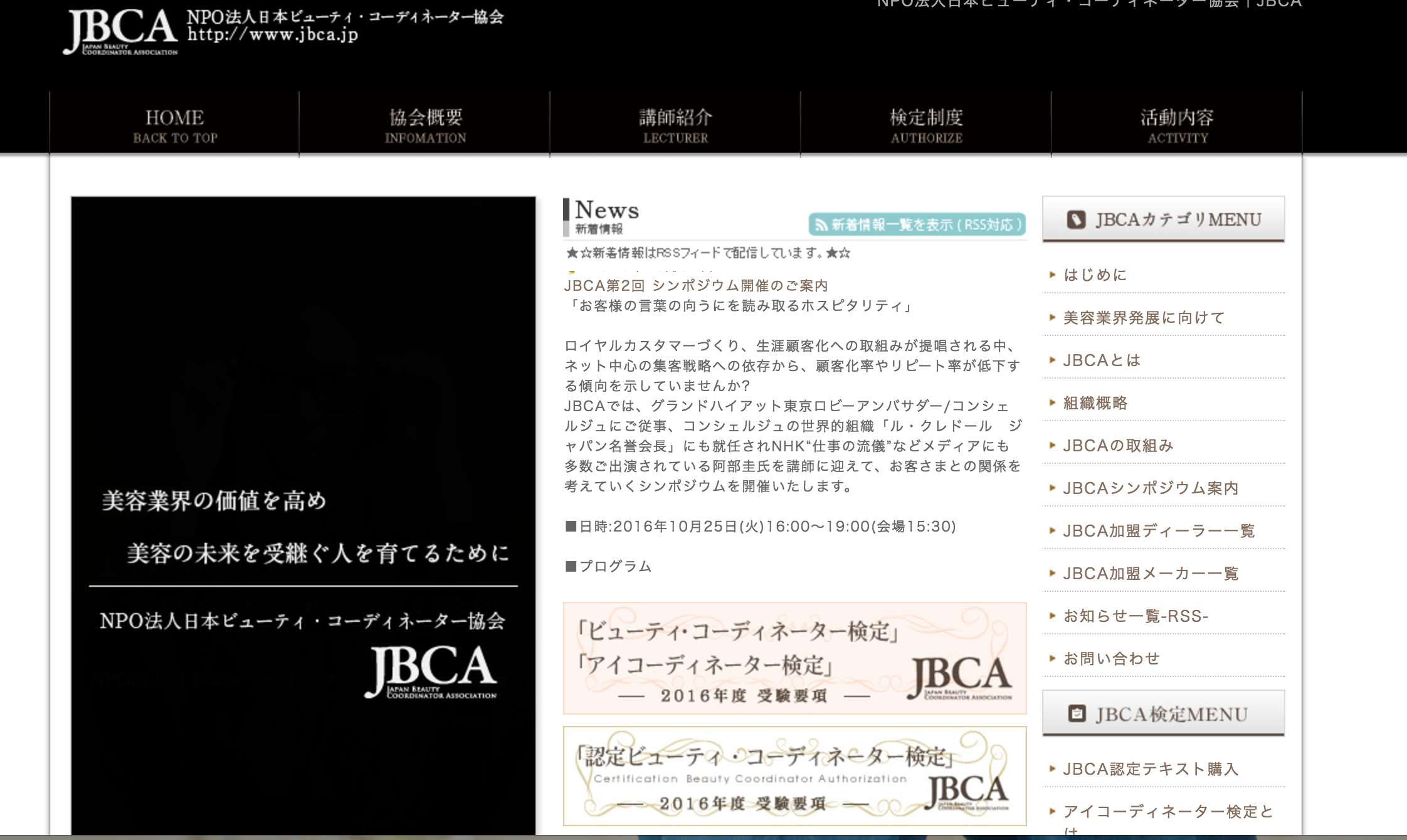This screenshot has width=1407, height=840.
Task: Click arrow bullet next to JBCAとは
Action: coord(1053,360)
